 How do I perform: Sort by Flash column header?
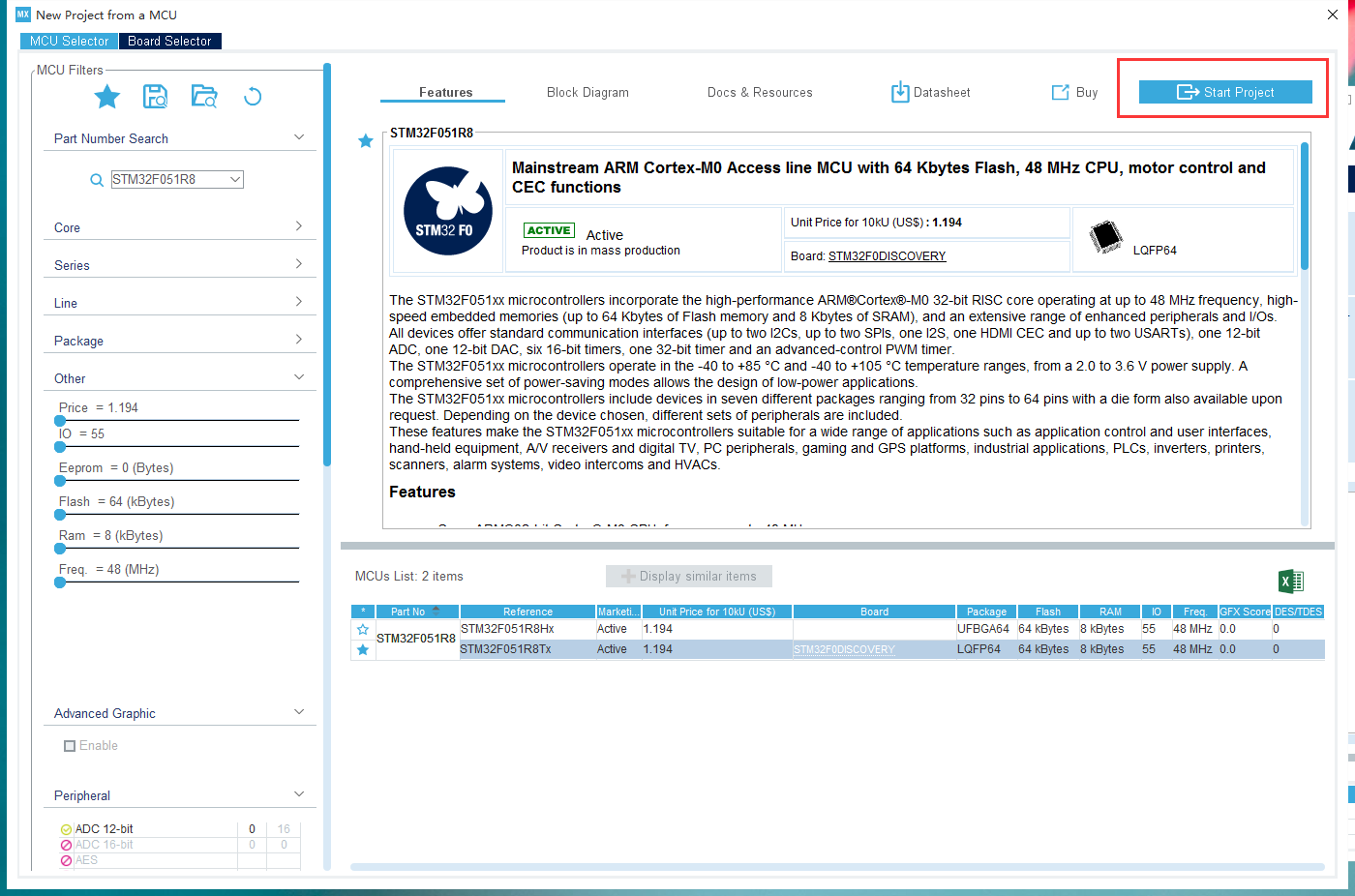coord(1047,612)
